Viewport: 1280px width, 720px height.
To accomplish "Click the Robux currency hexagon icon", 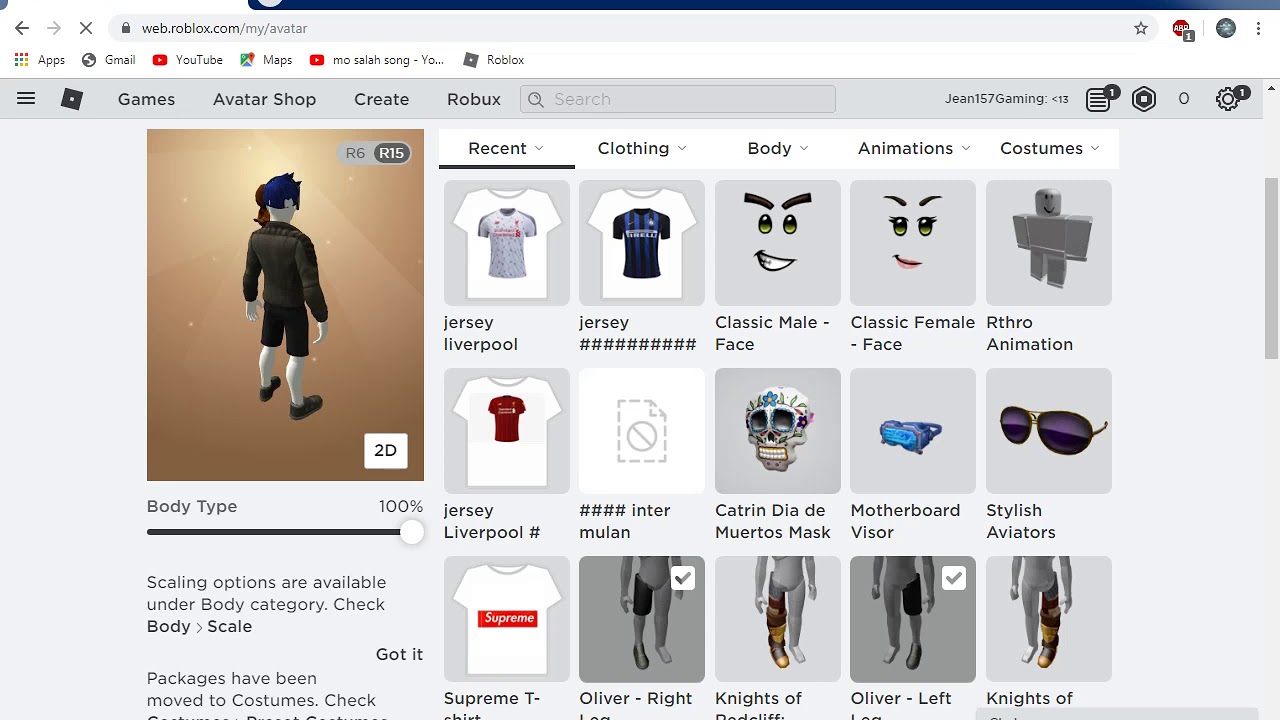I will [x=1144, y=99].
